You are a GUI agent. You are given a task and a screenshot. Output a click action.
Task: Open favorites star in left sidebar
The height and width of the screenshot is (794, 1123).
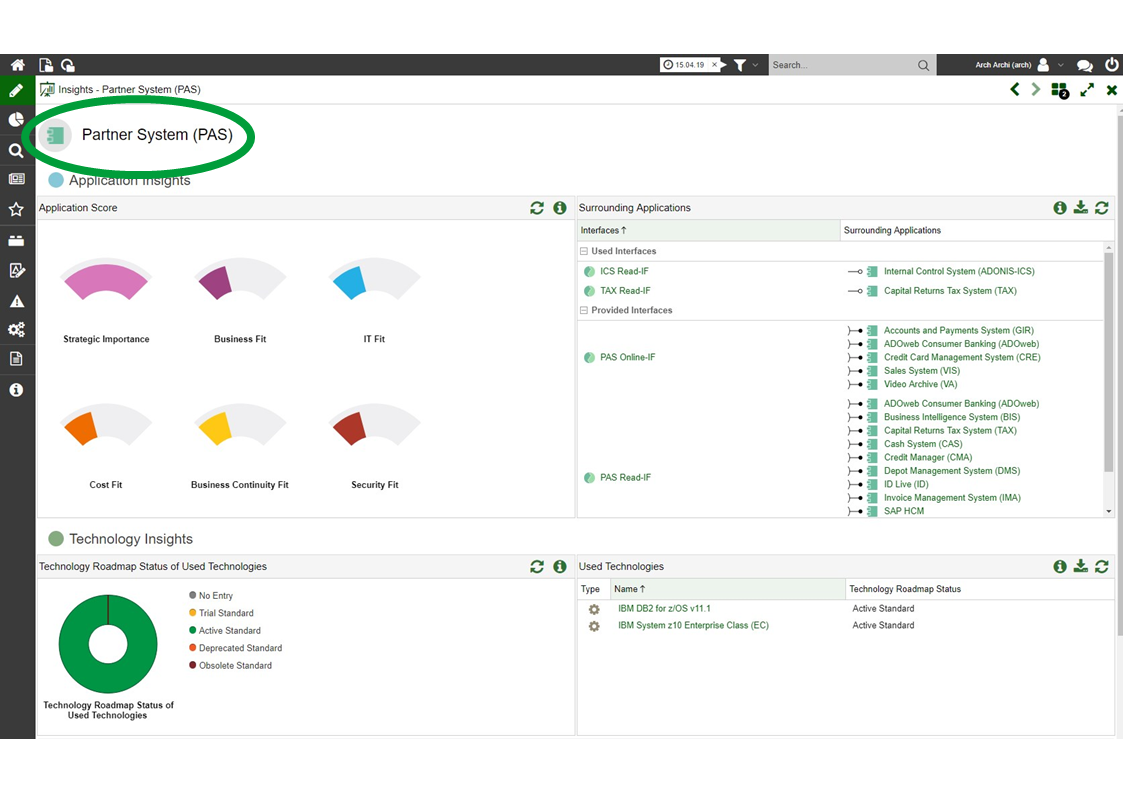point(16,210)
